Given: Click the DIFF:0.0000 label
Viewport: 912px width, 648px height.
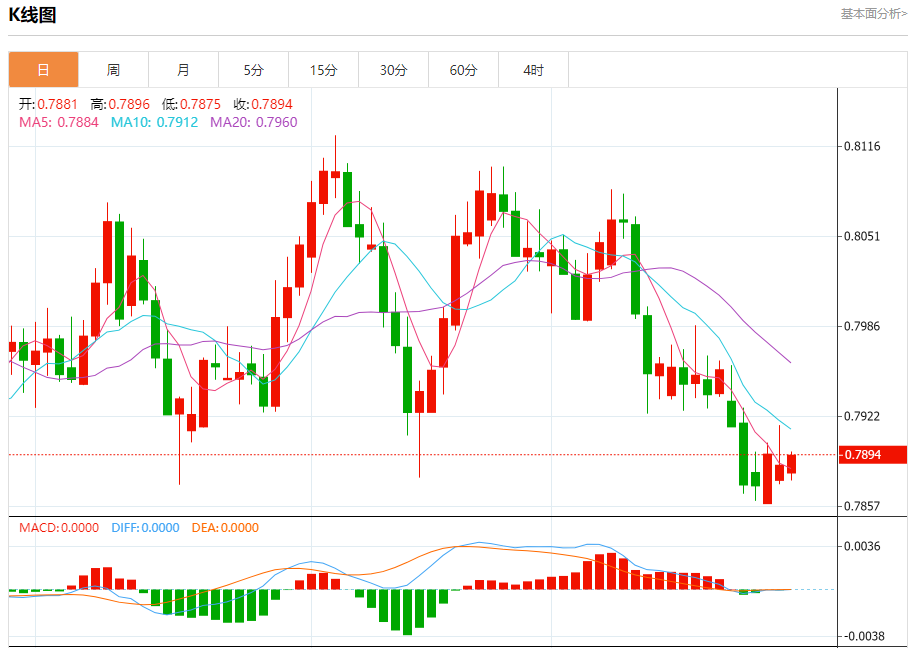Looking at the screenshot, I should click(x=145, y=528).
